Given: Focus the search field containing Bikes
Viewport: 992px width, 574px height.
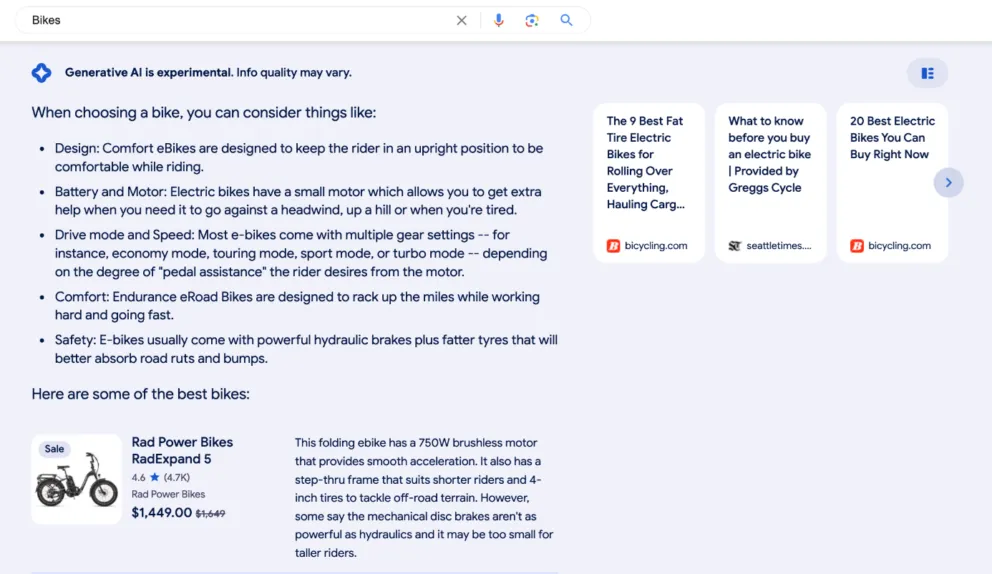Looking at the screenshot, I should pos(230,20).
